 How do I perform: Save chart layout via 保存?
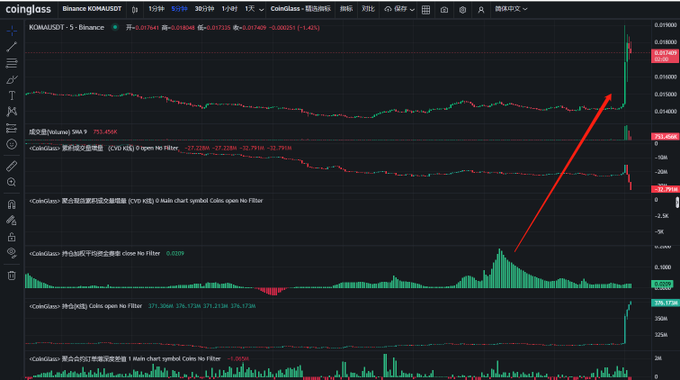[x=396, y=9]
